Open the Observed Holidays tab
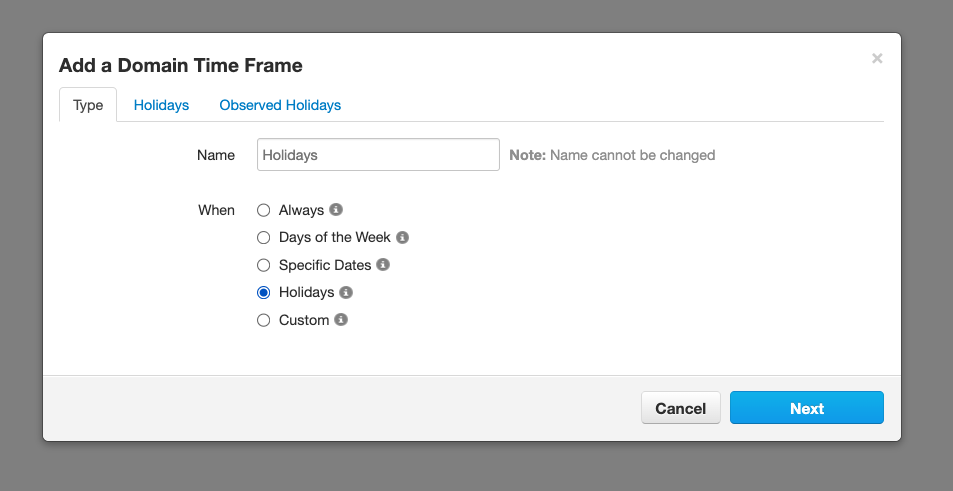This screenshot has width=953, height=491. pos(280,105)
